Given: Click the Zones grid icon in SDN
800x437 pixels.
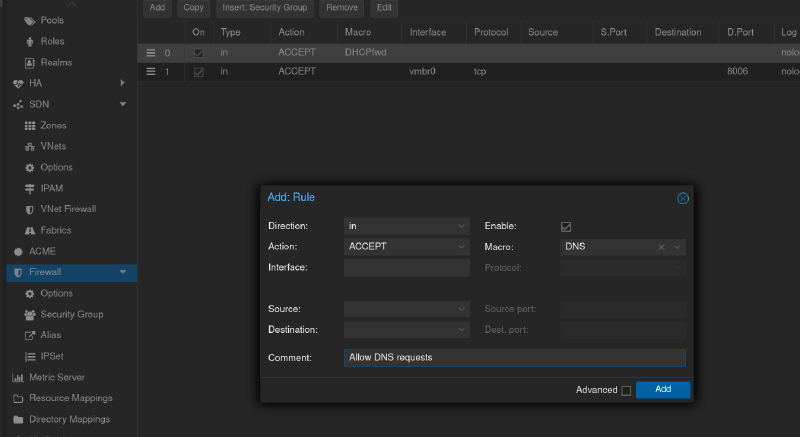Looking at the screenshot, I should coord(30,125).
